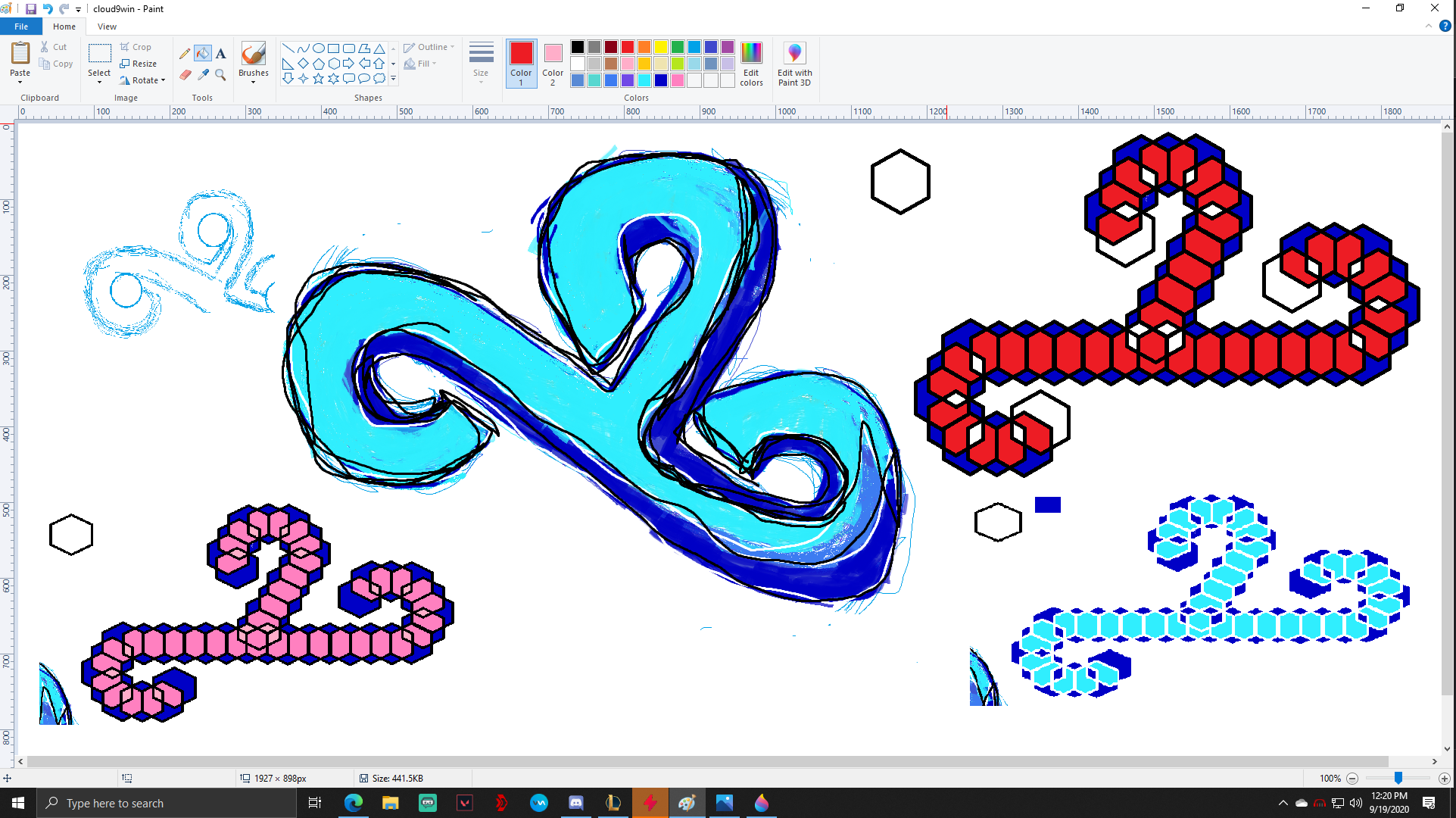
Task: Open the File menu
Action: coord(21,27)
